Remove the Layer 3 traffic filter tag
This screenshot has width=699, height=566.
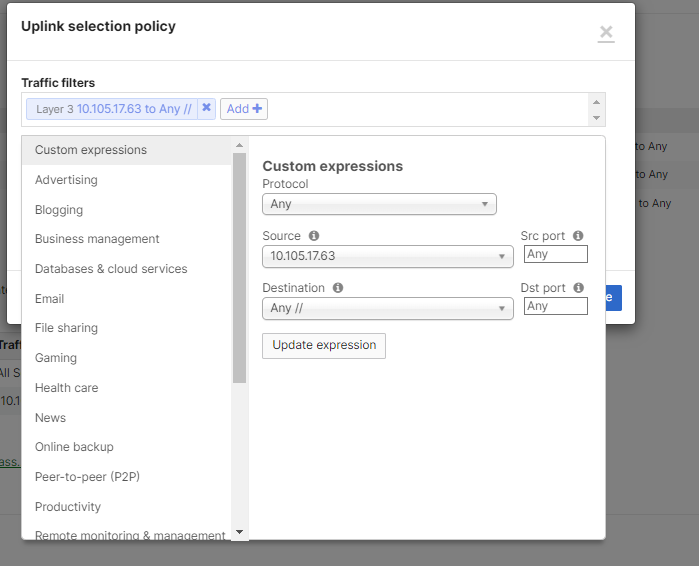[x=206, y=108]
